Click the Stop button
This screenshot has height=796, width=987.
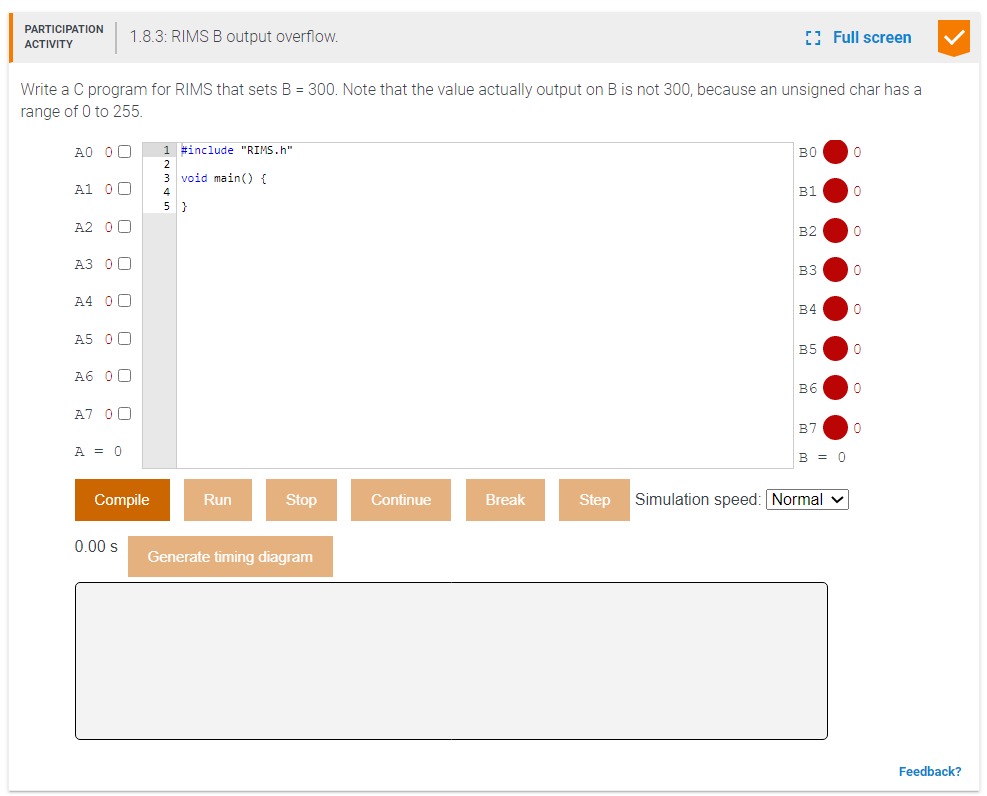pos(301,499)
